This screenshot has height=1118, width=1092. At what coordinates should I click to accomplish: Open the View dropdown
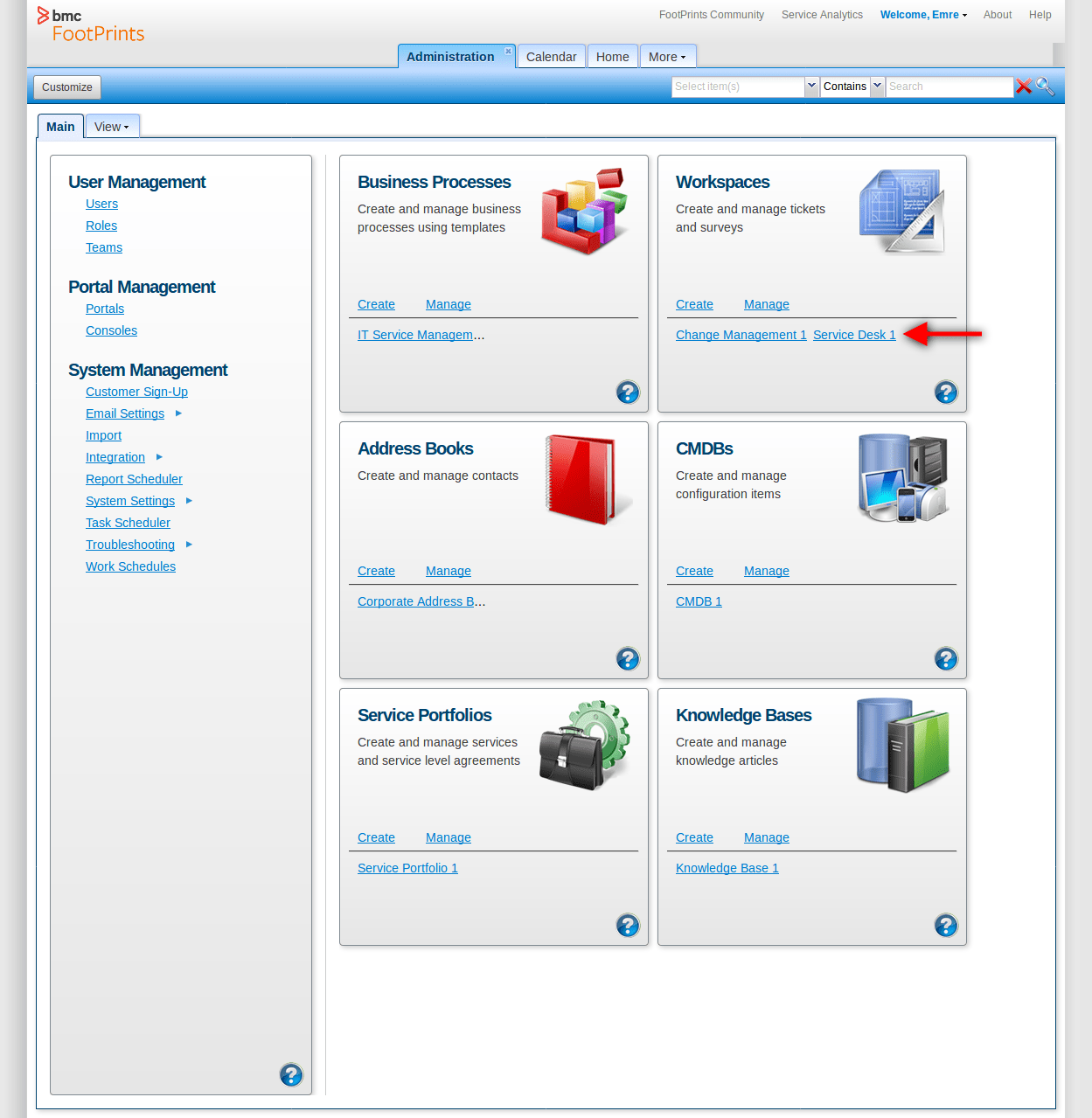pyautogui.click(x=112, y=126)
